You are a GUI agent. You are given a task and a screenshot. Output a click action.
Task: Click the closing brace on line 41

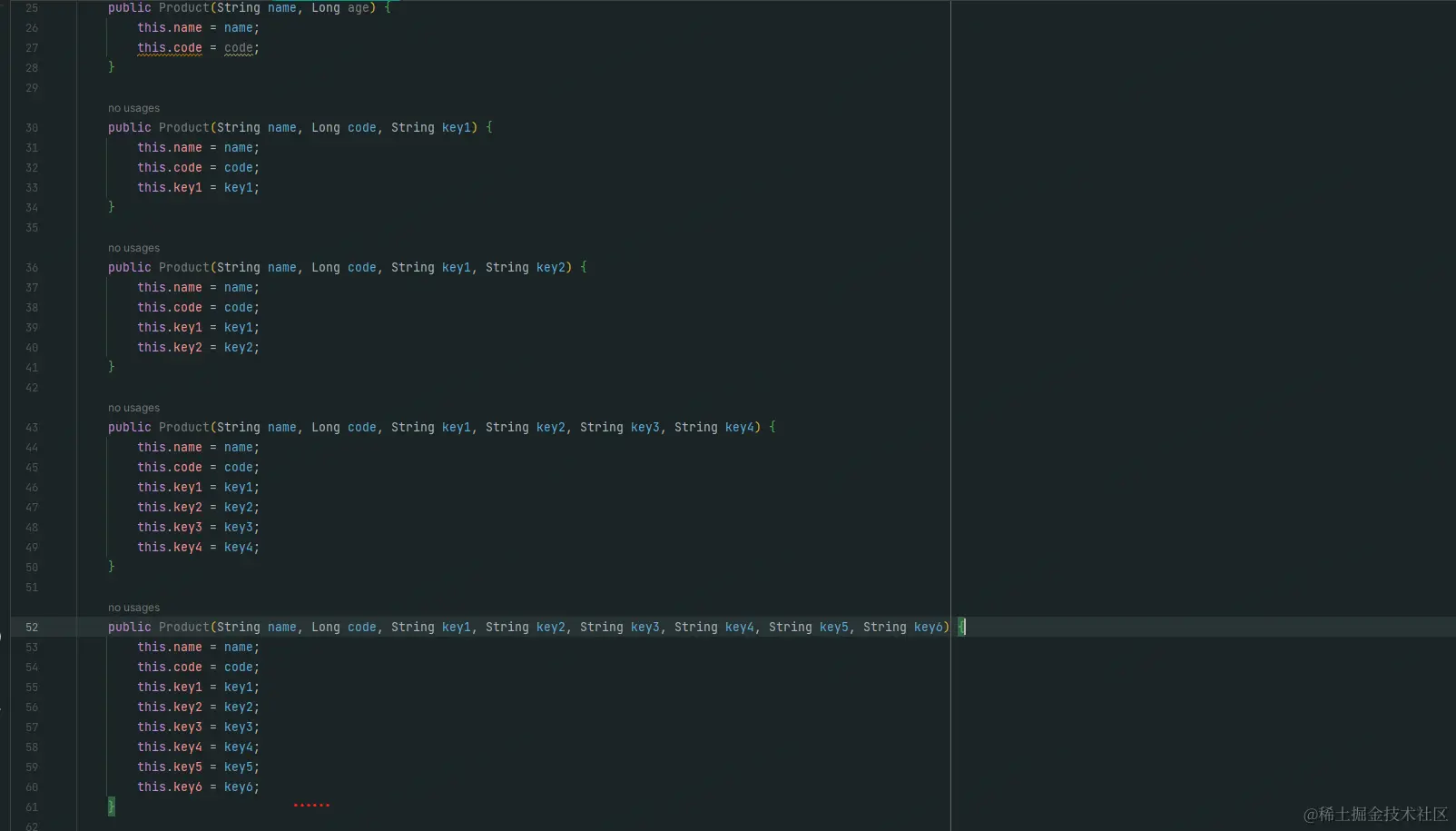coord(112,367)
